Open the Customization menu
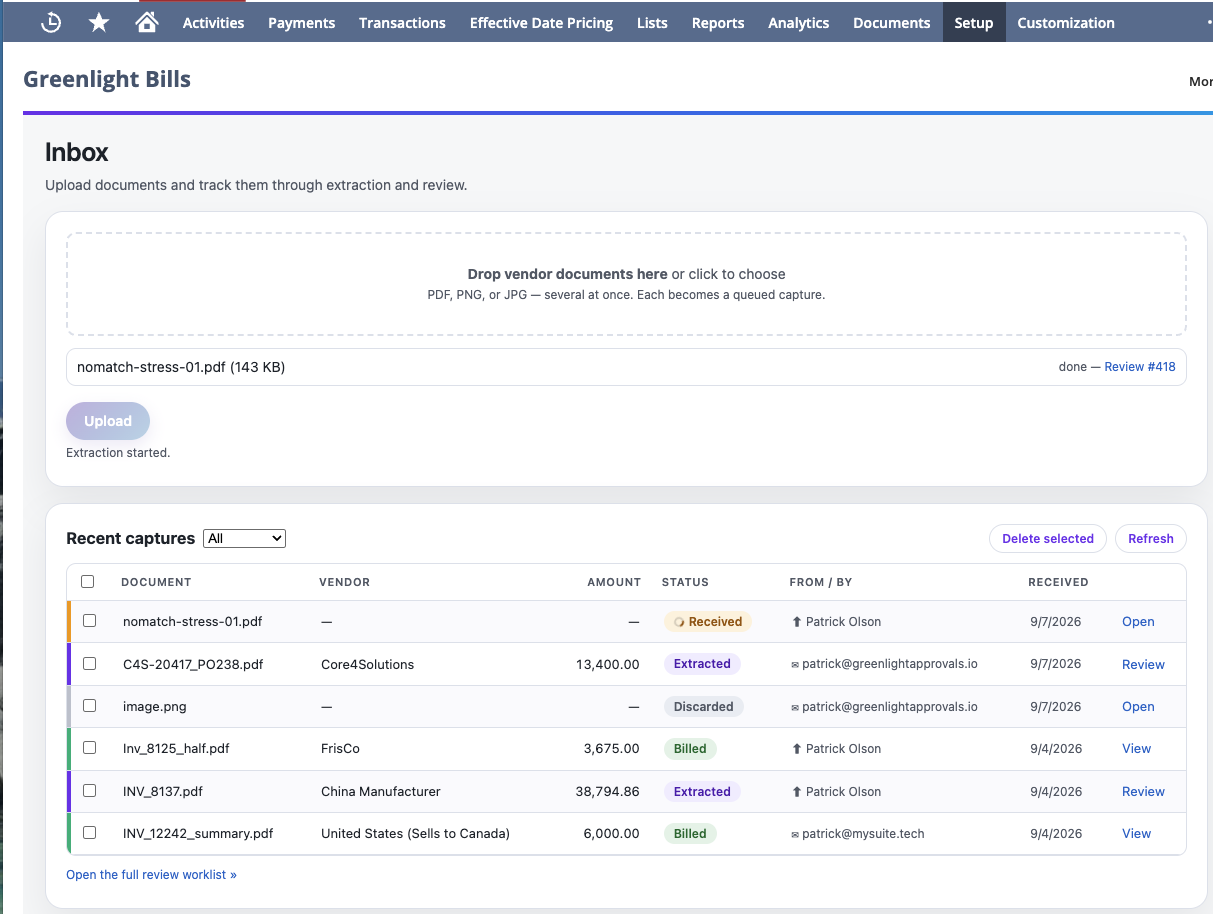Screen dimensions: 1213x914 point(1066,22)
